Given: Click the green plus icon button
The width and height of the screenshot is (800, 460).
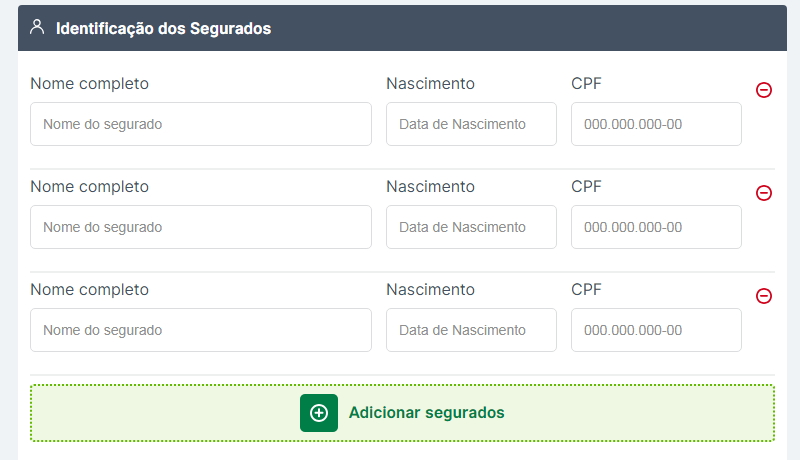Looking at the screenshot, I should tap(319, 413).
